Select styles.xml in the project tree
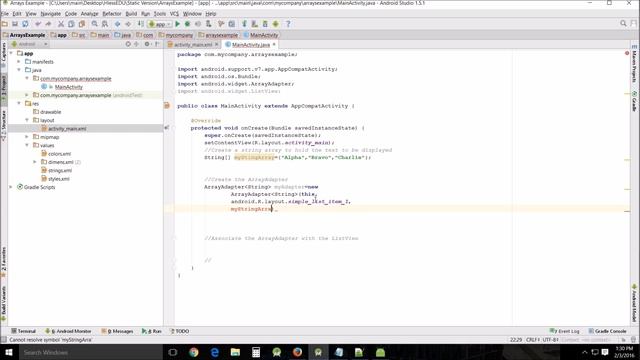This screenshot has width=640, height=360. tap(59, 179)
